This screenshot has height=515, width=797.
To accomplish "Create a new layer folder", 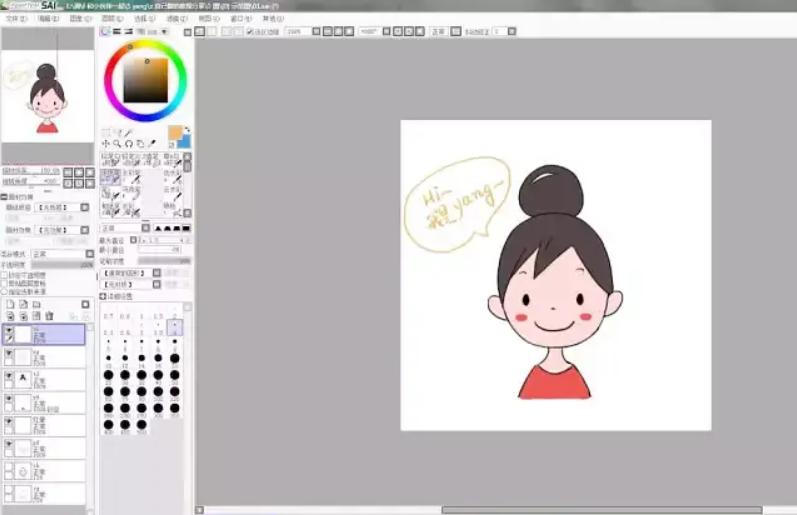I will [x=37, y=304].
